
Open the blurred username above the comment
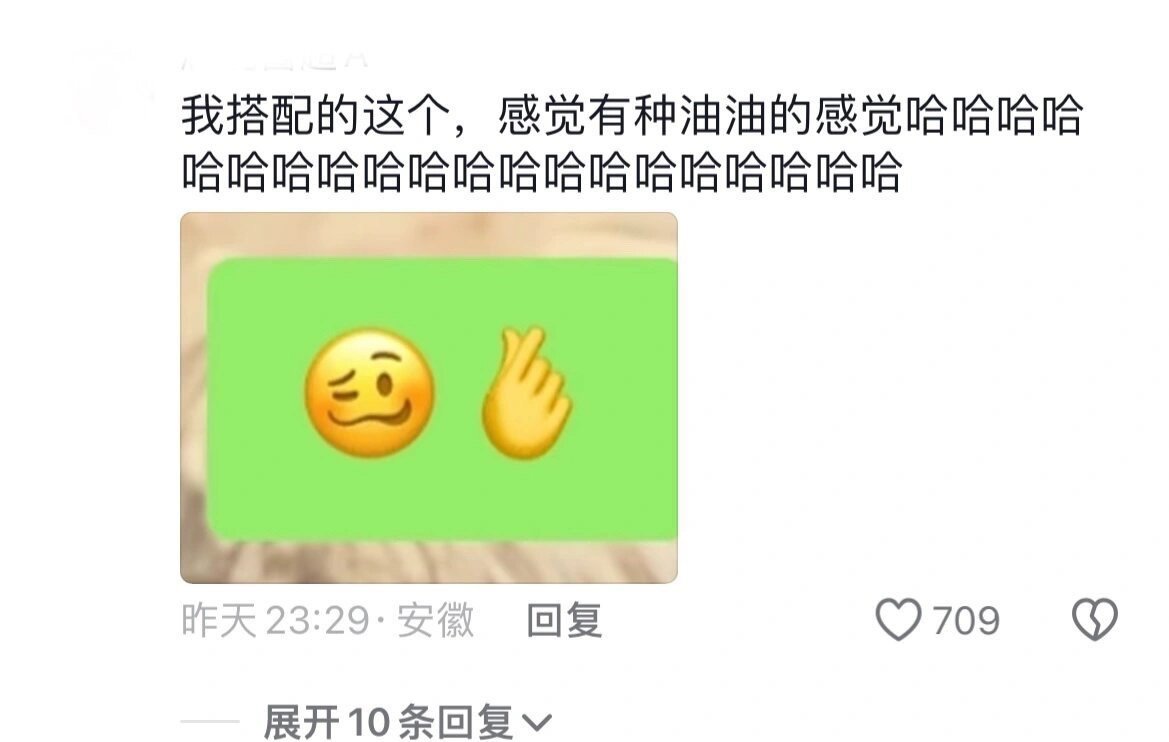pos(276,59)
